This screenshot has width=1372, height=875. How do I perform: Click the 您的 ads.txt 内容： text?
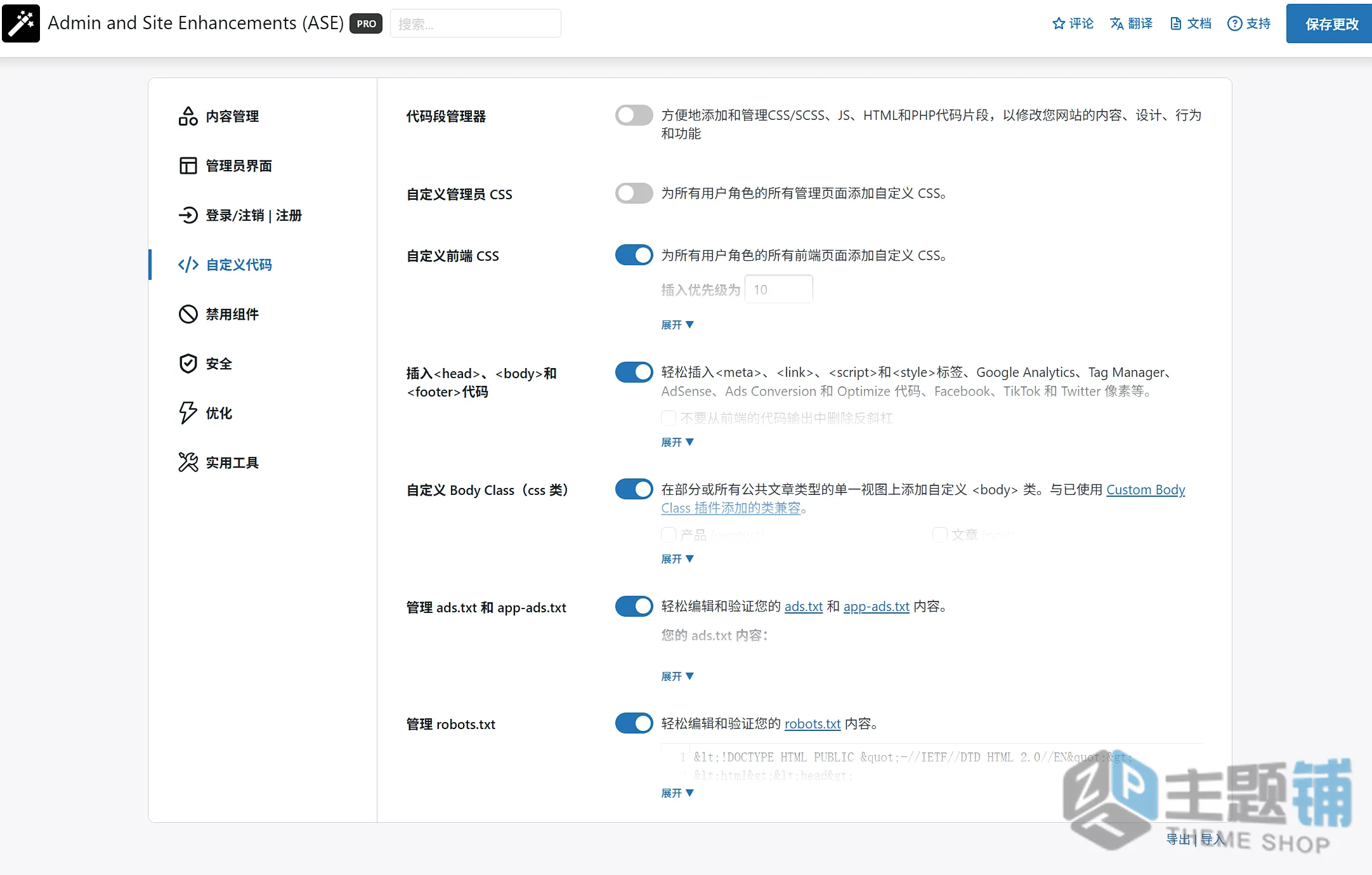pos(715,635)
